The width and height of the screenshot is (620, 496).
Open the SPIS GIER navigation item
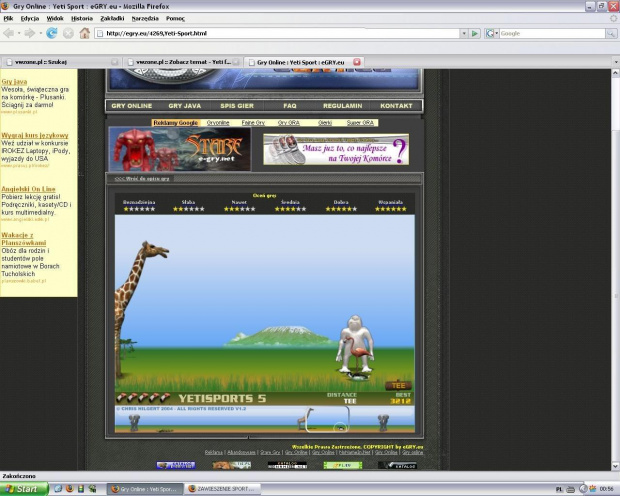[237, 106]
